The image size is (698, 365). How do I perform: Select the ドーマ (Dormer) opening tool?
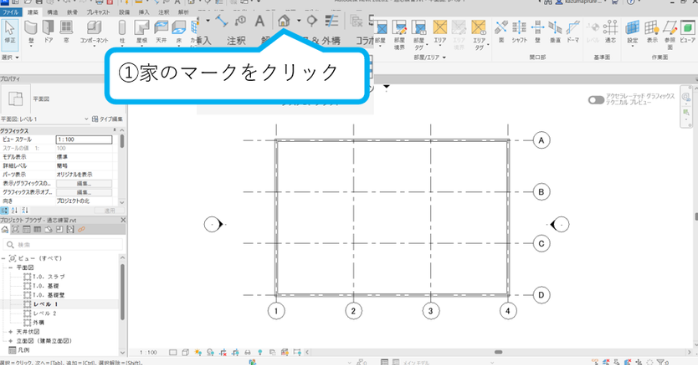tap(573, 31)
